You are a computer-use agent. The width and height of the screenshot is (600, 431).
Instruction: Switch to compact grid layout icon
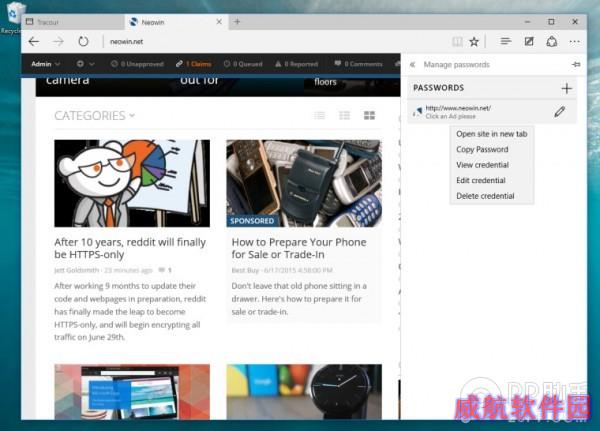344,115
